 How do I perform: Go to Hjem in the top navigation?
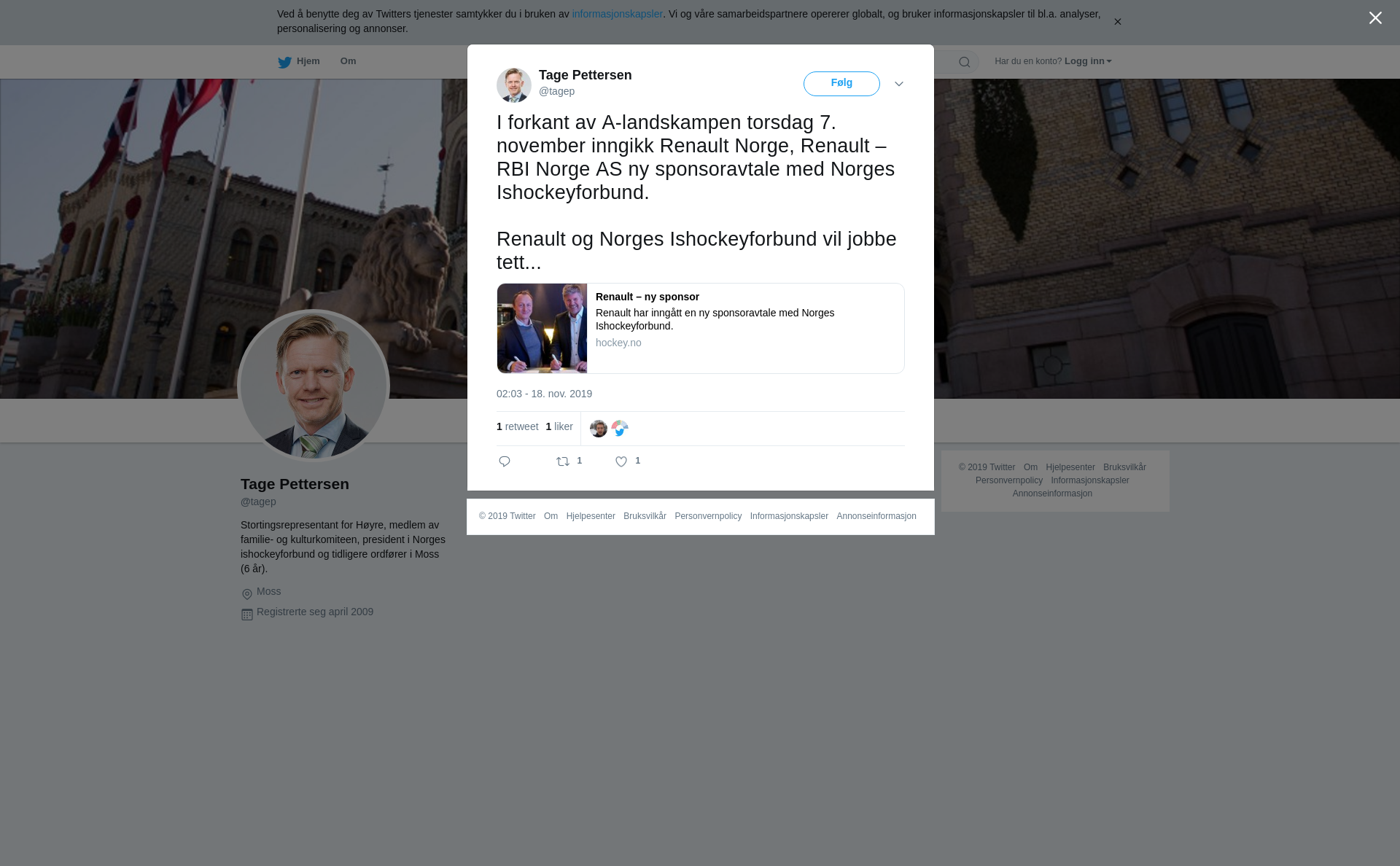click(308, 61)
